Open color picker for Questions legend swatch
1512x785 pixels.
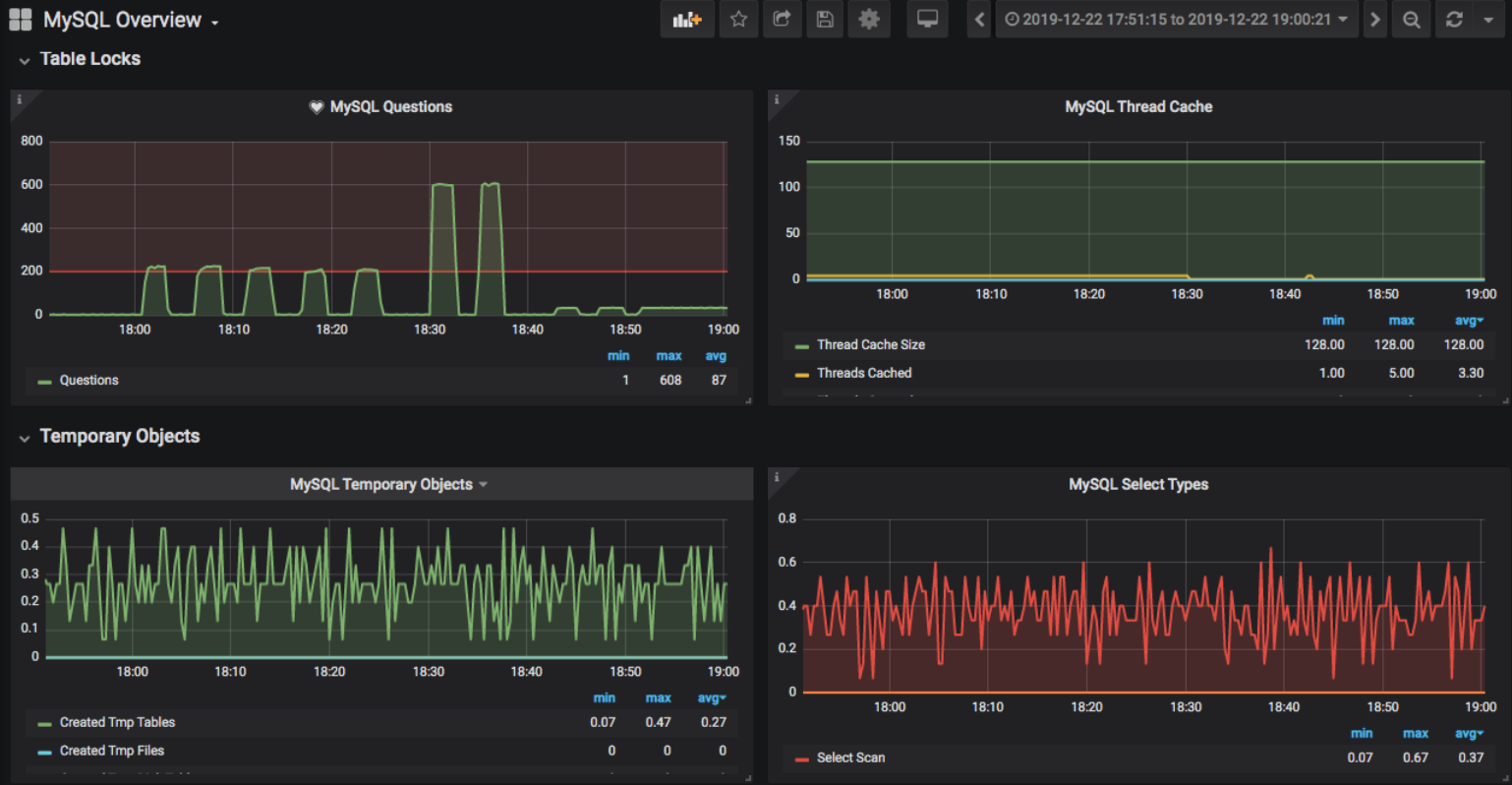[x=44, y=382]
